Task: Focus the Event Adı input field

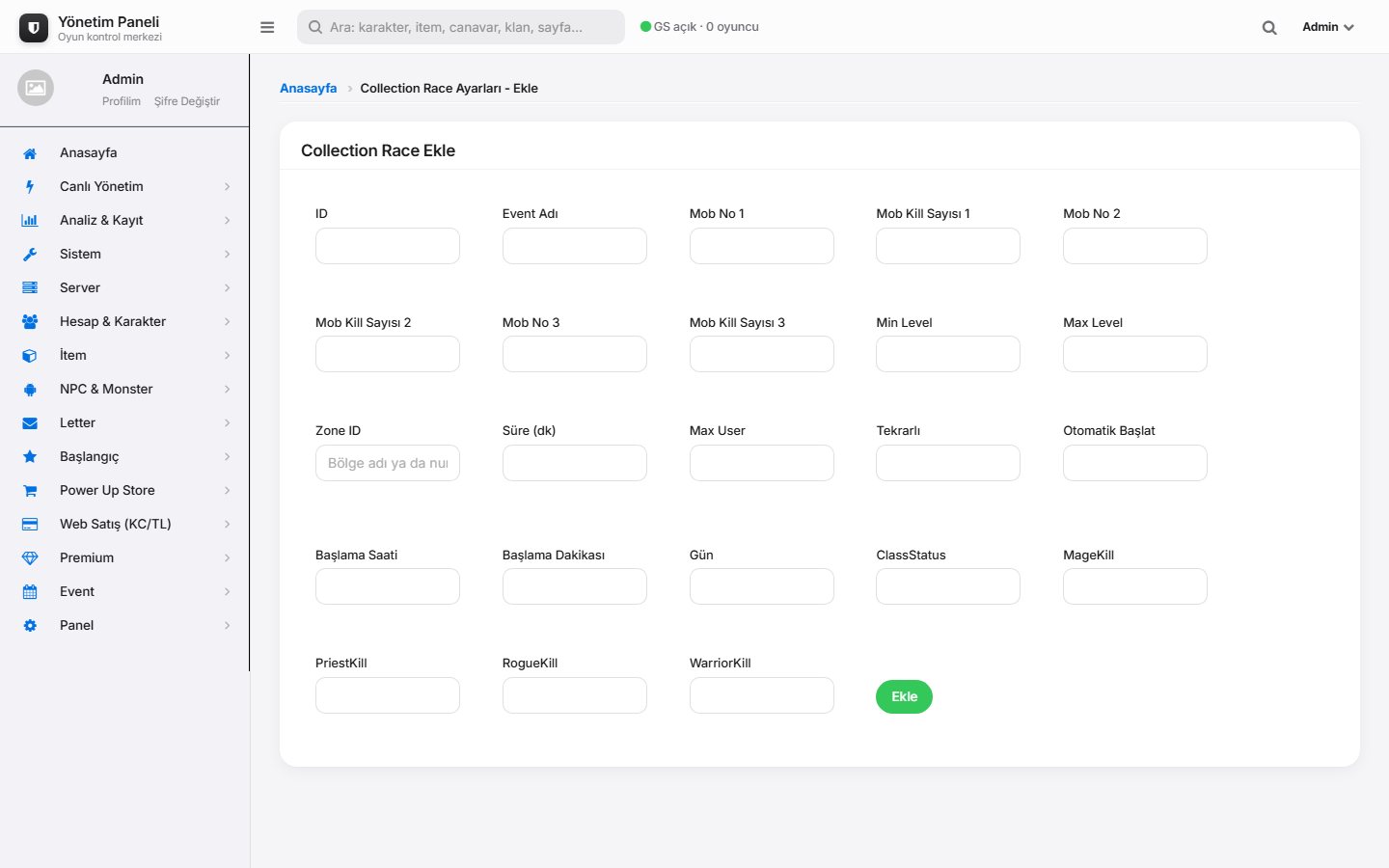Action: [575, 246]
